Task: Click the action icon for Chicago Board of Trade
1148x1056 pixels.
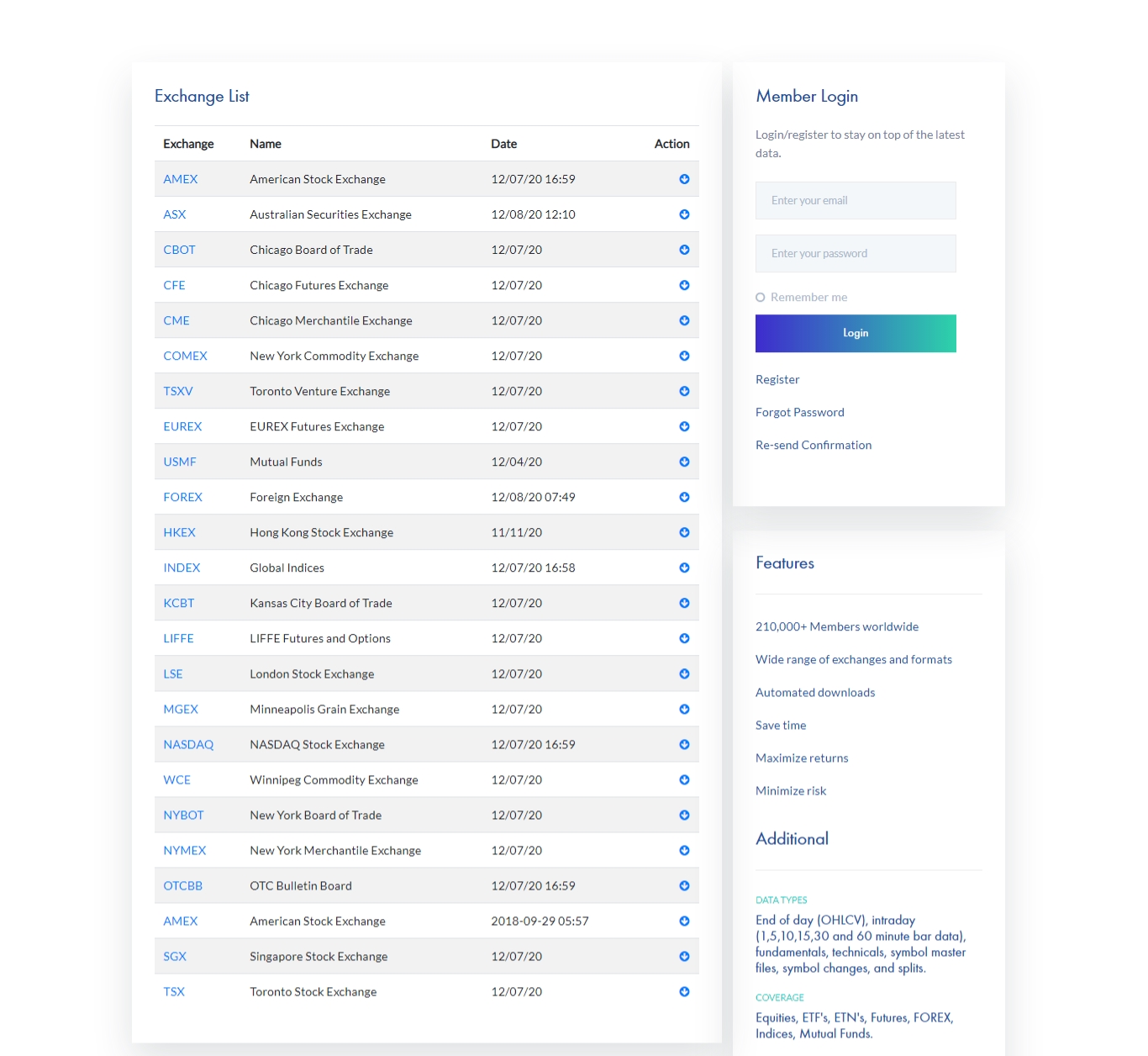Action: (684, 250)
